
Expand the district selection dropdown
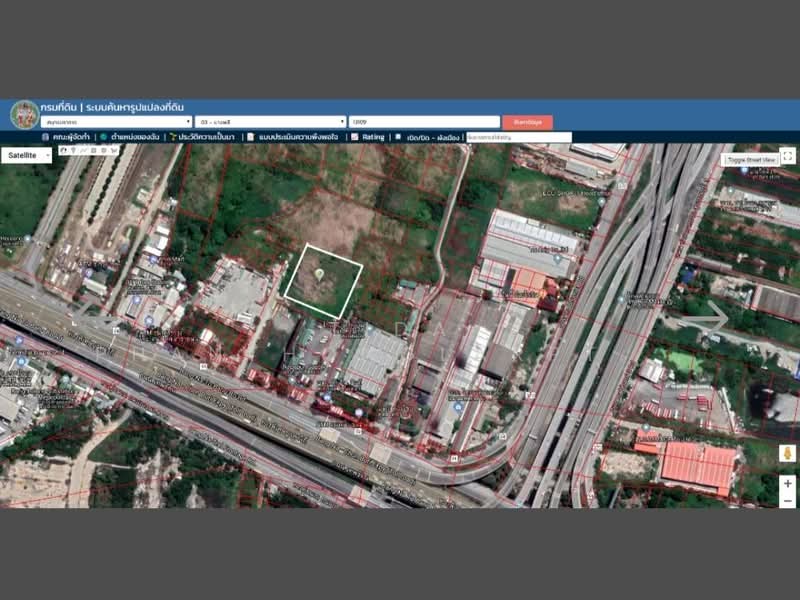271,122
